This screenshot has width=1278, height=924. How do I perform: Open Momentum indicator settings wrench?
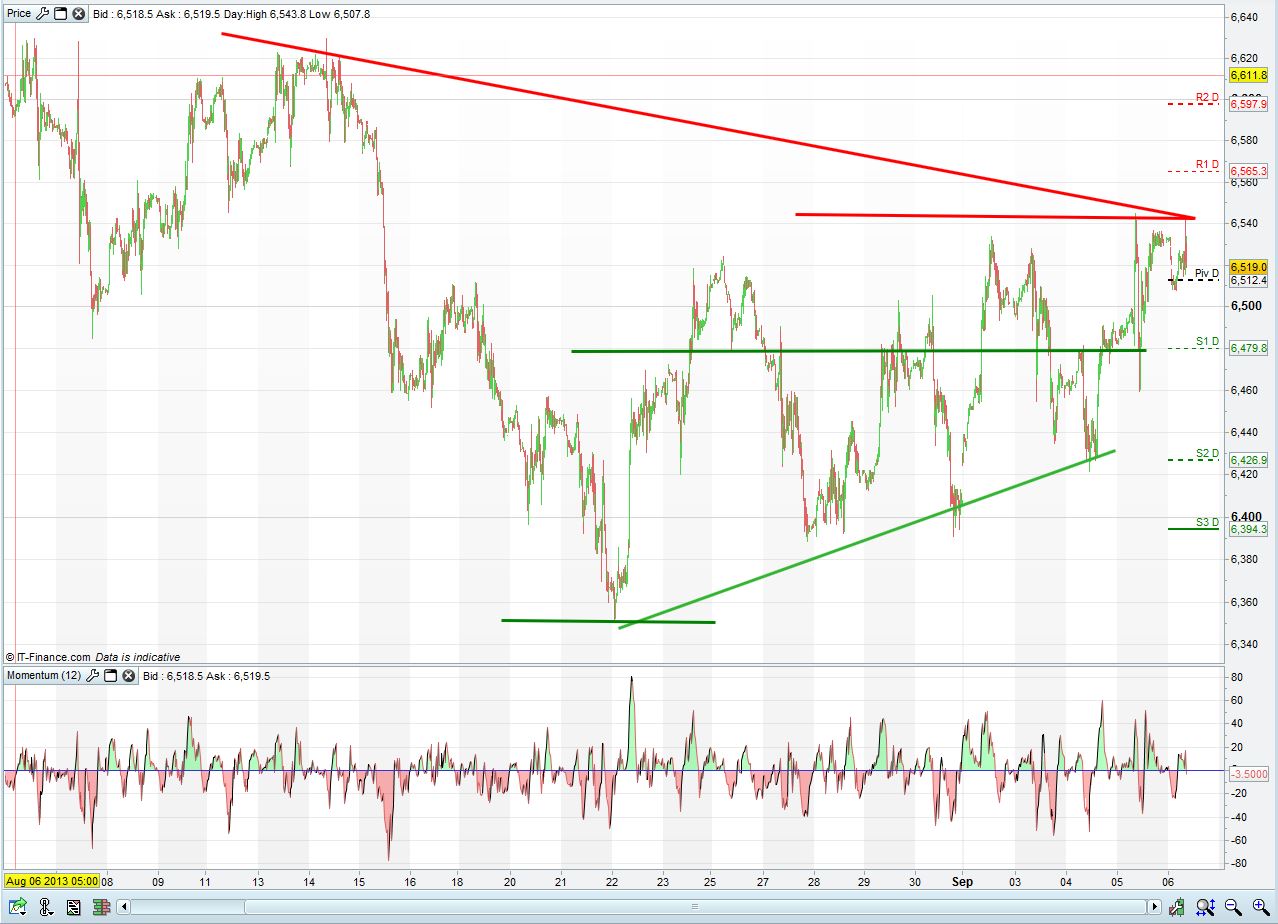[94, 676]
